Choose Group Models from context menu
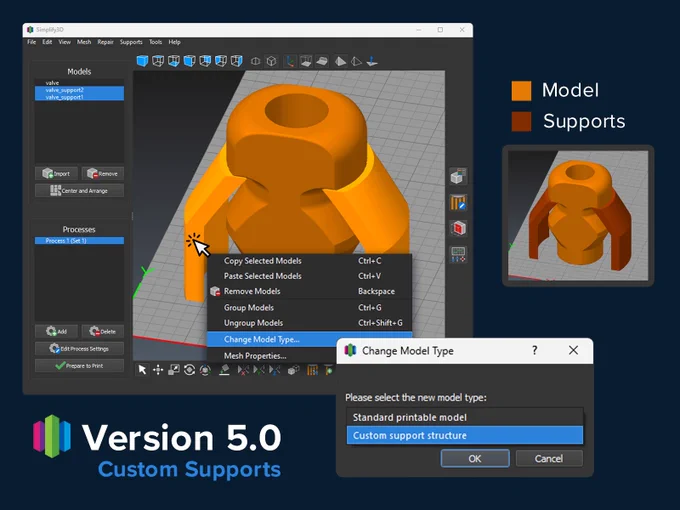 pos(309,307)
